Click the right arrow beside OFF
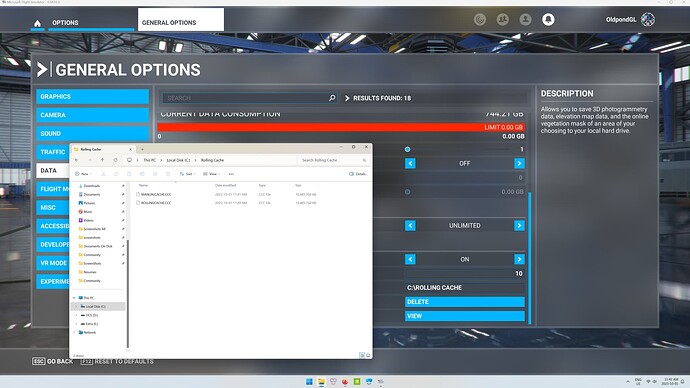Image resolution: width=690 pixels, height=388 pixels. tap(519, 164)
